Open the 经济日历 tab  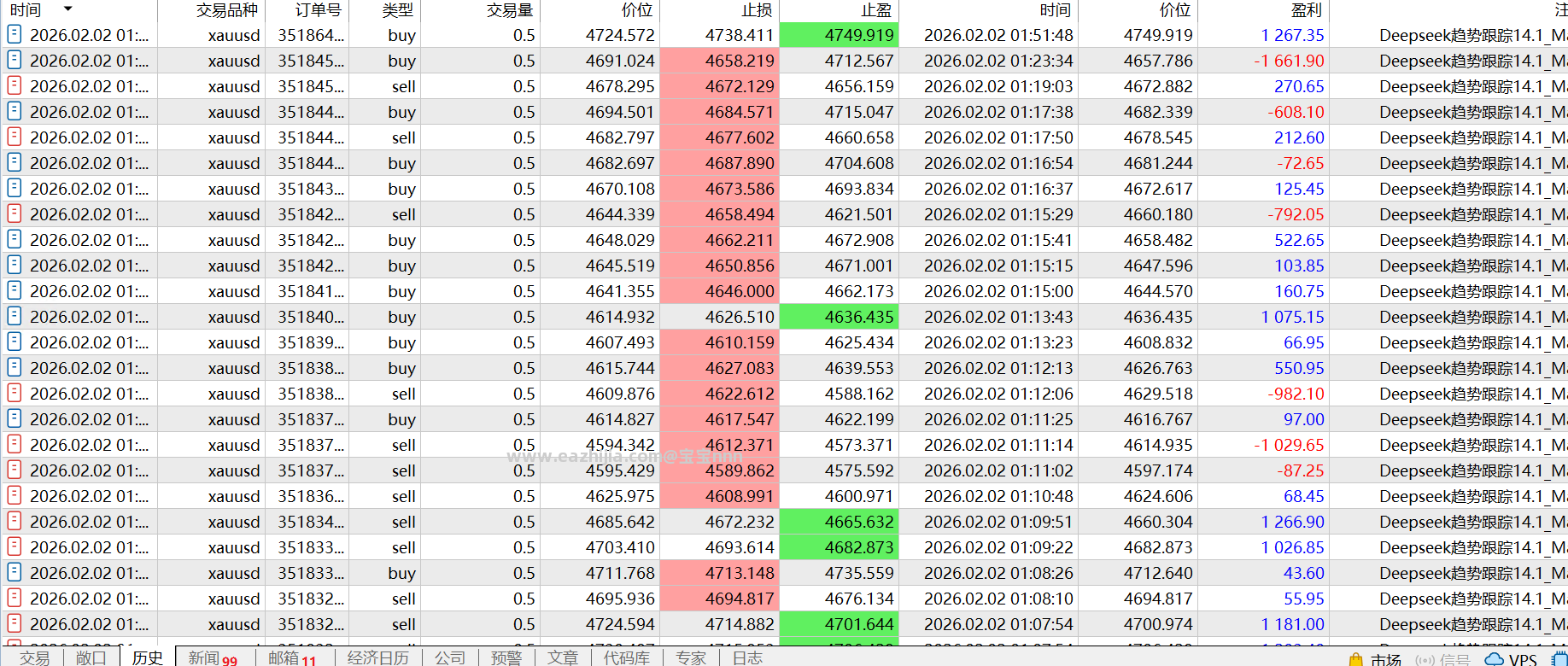(x=378, y=657)
